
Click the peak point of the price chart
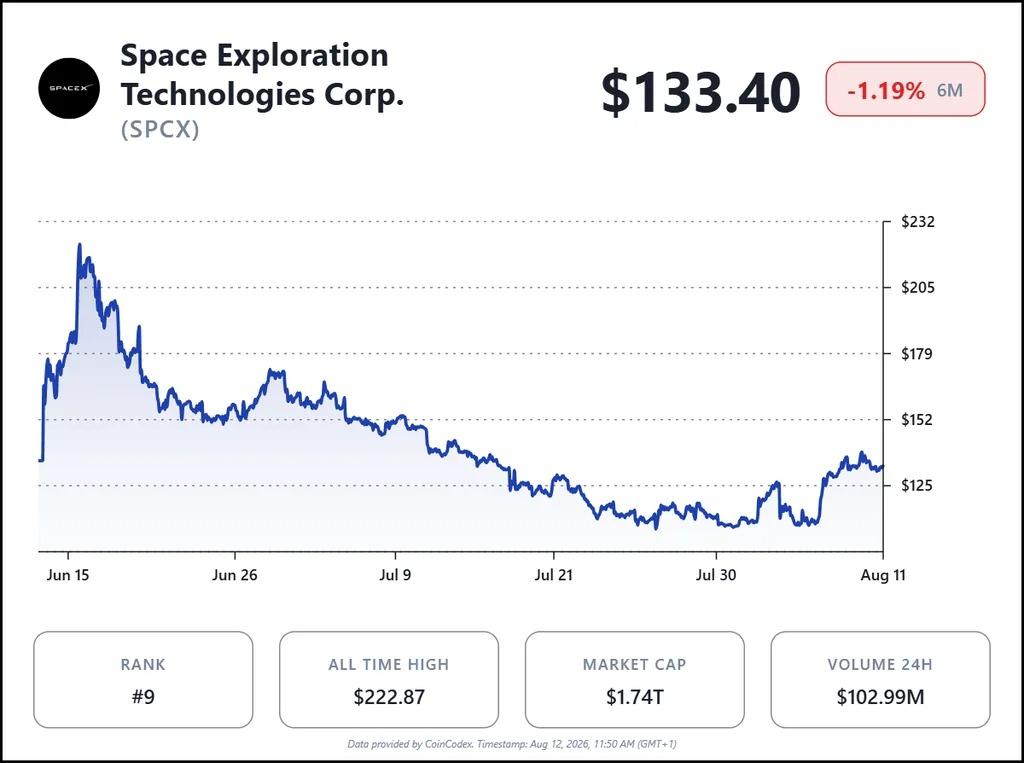click(x=80, y=245)
